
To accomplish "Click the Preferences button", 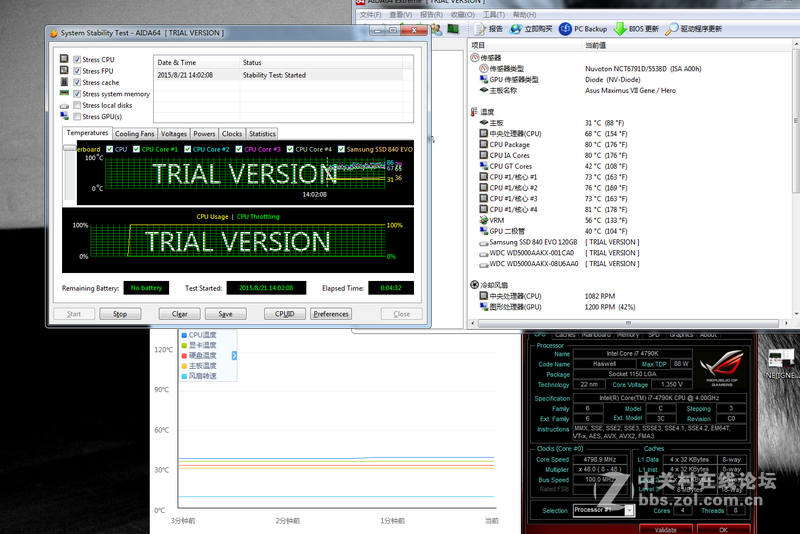I will pos(330,314).
